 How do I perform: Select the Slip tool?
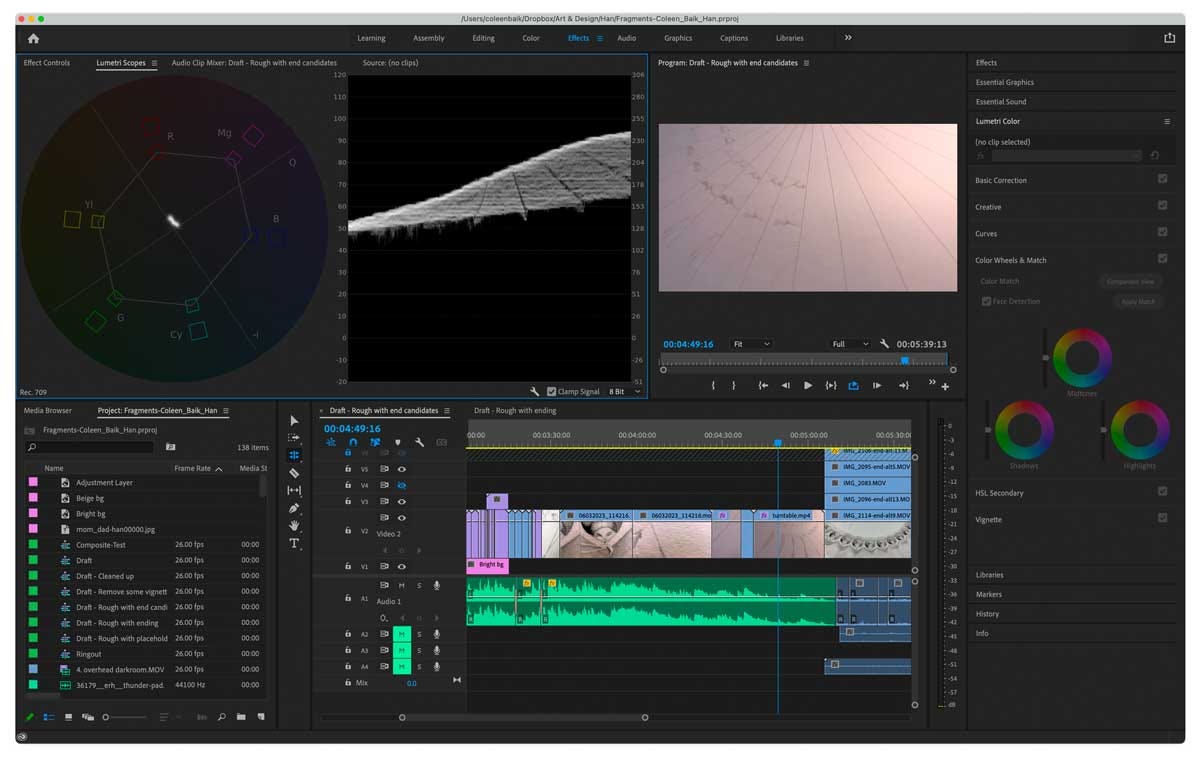pyautogui.click(x=294, y=491)
